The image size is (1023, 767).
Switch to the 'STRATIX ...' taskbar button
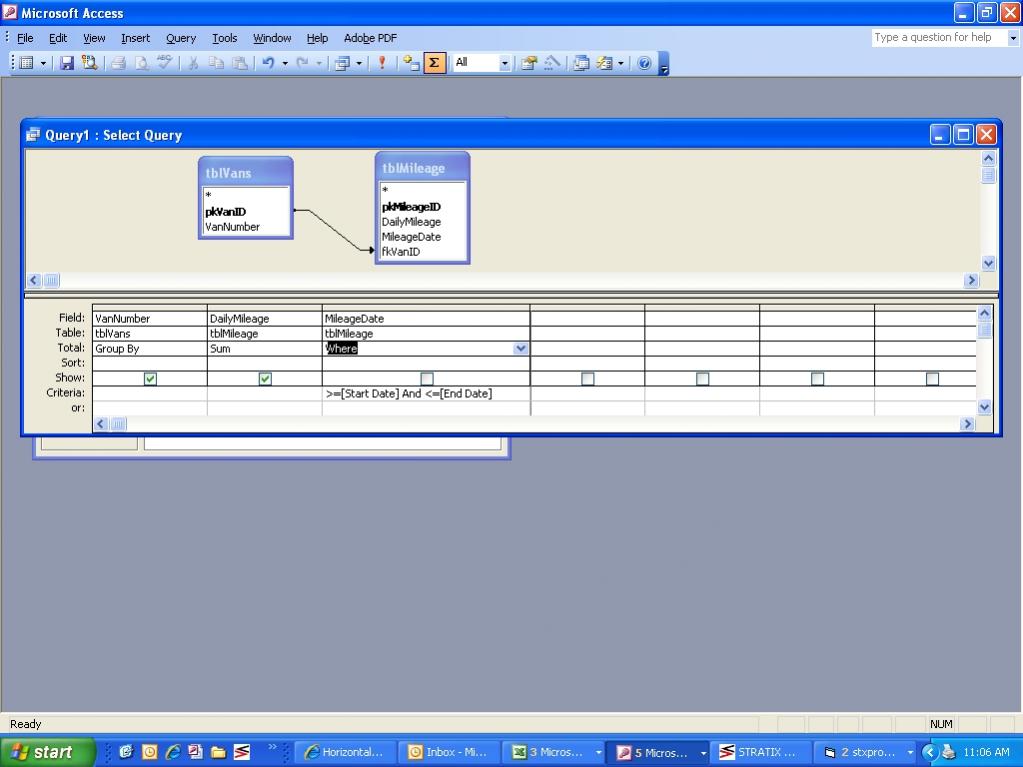click(x=761, y=752)
